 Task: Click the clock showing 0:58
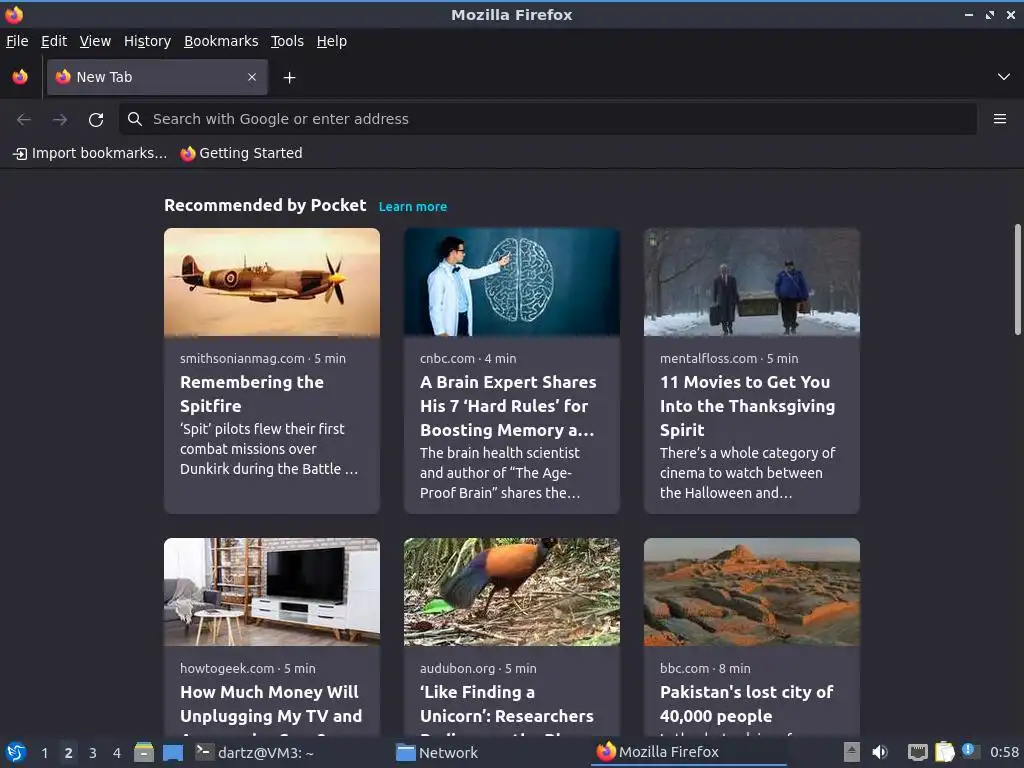click(x=1004, y=753)
